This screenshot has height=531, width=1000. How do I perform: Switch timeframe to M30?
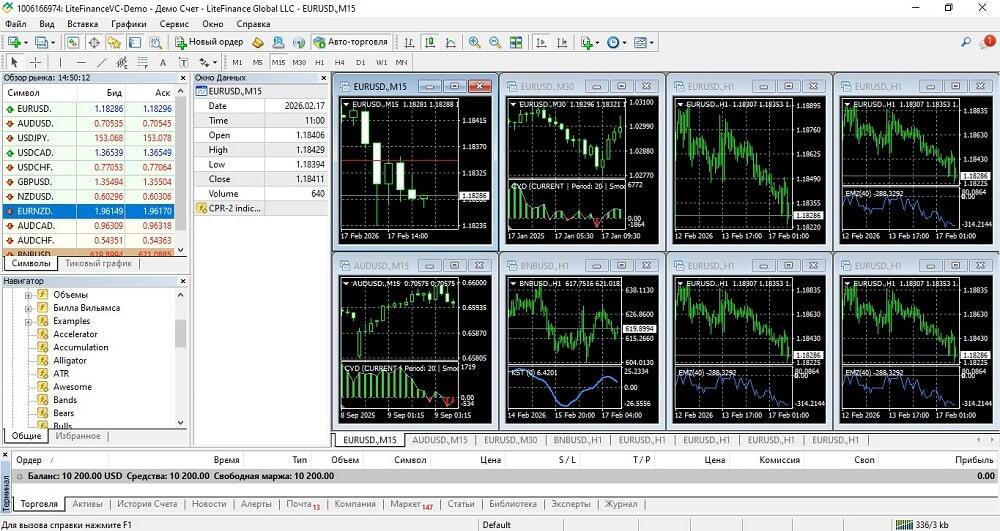click(299, 62)
